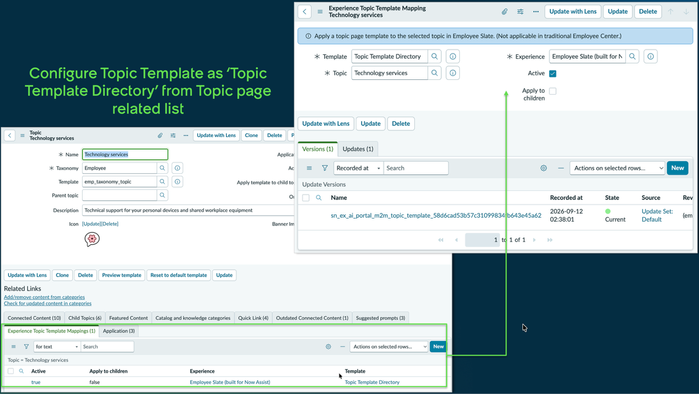
Task: Open the Application (3) tab
Action: click(119, 331)
